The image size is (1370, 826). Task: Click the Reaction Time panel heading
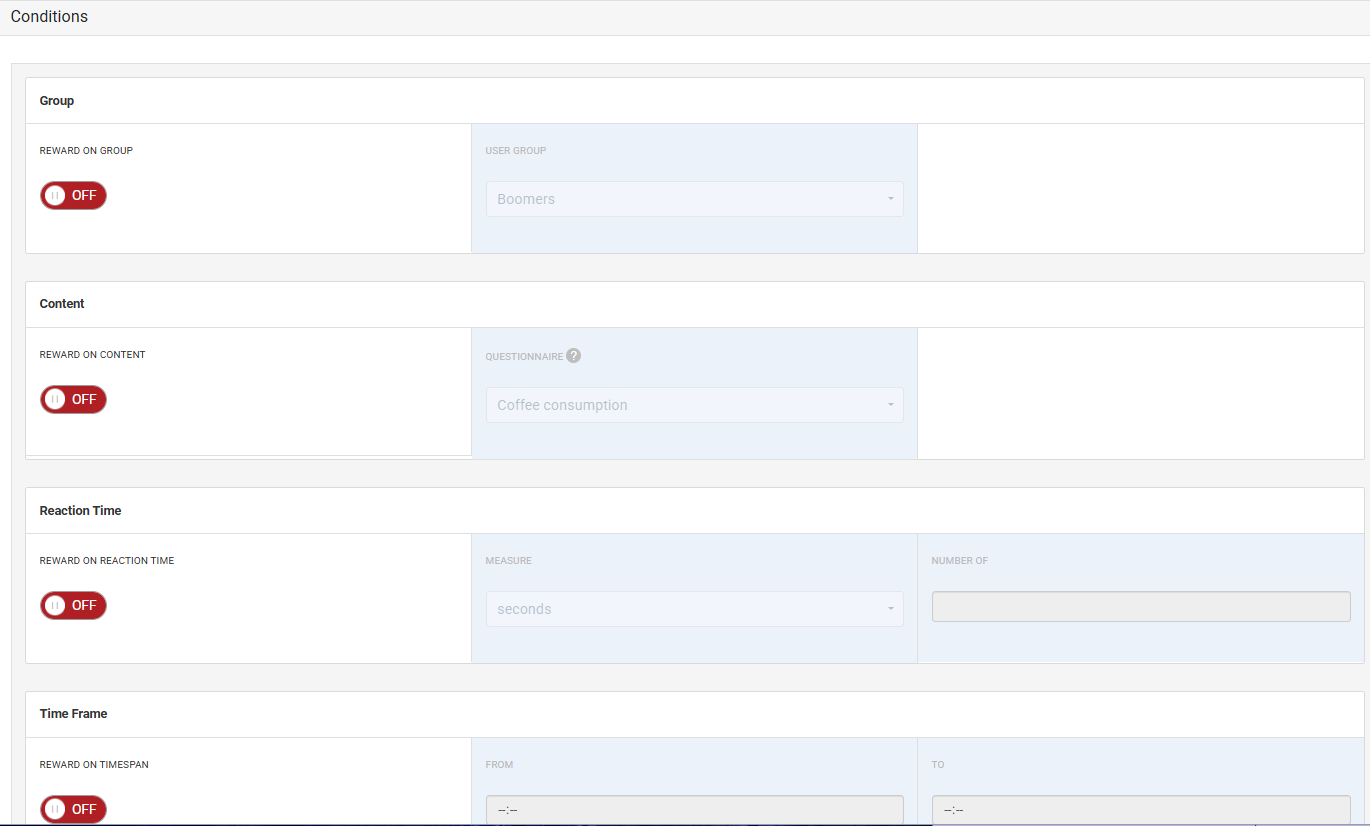[80, 511]
